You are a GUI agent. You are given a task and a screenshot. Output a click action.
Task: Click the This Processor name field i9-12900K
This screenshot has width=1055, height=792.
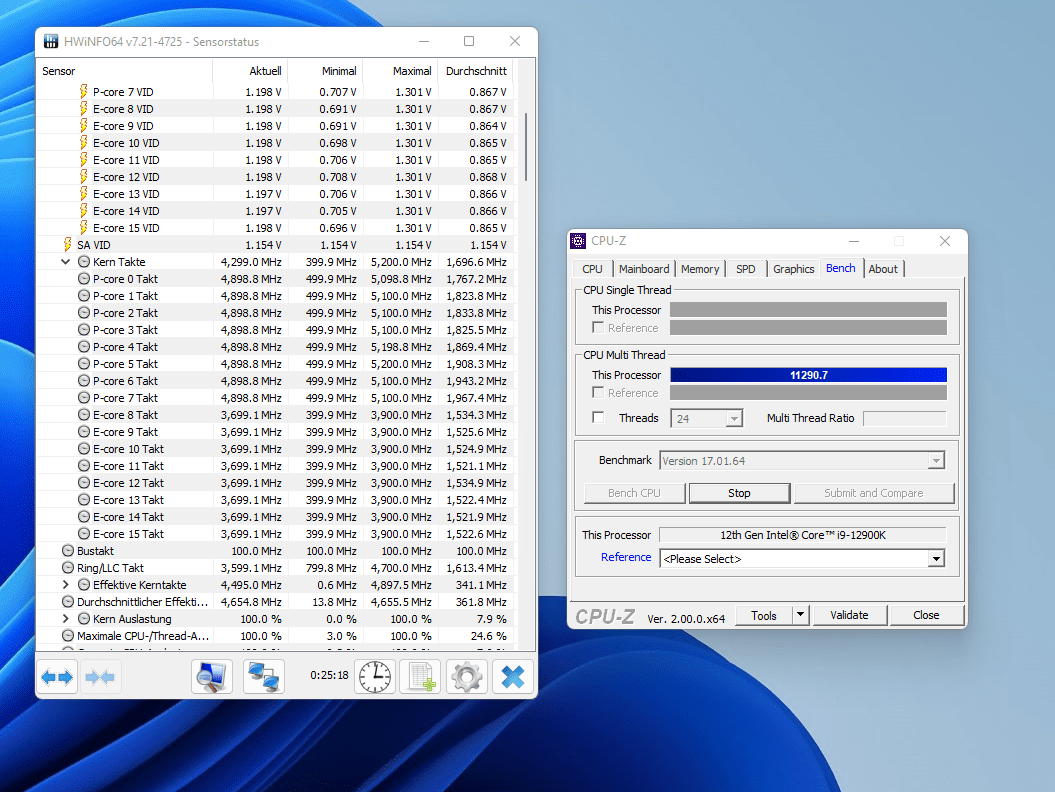(803, 535)
